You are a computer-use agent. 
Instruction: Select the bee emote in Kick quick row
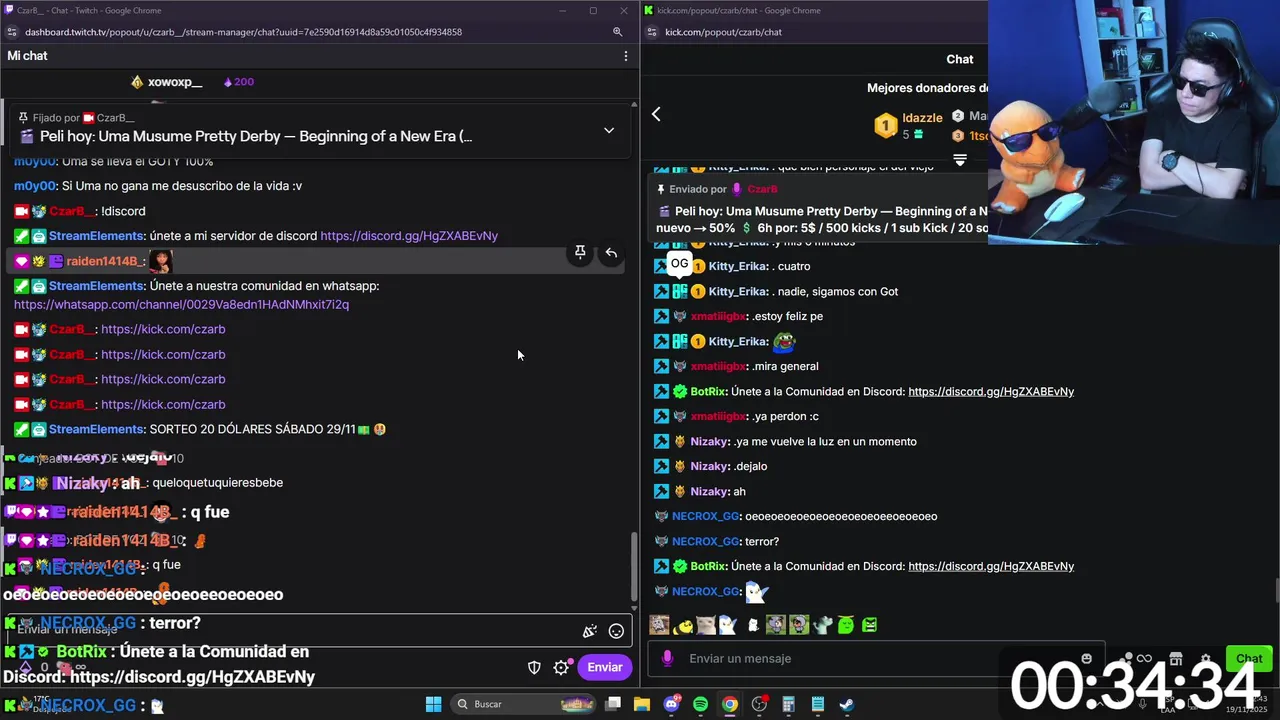coord(684,626)
